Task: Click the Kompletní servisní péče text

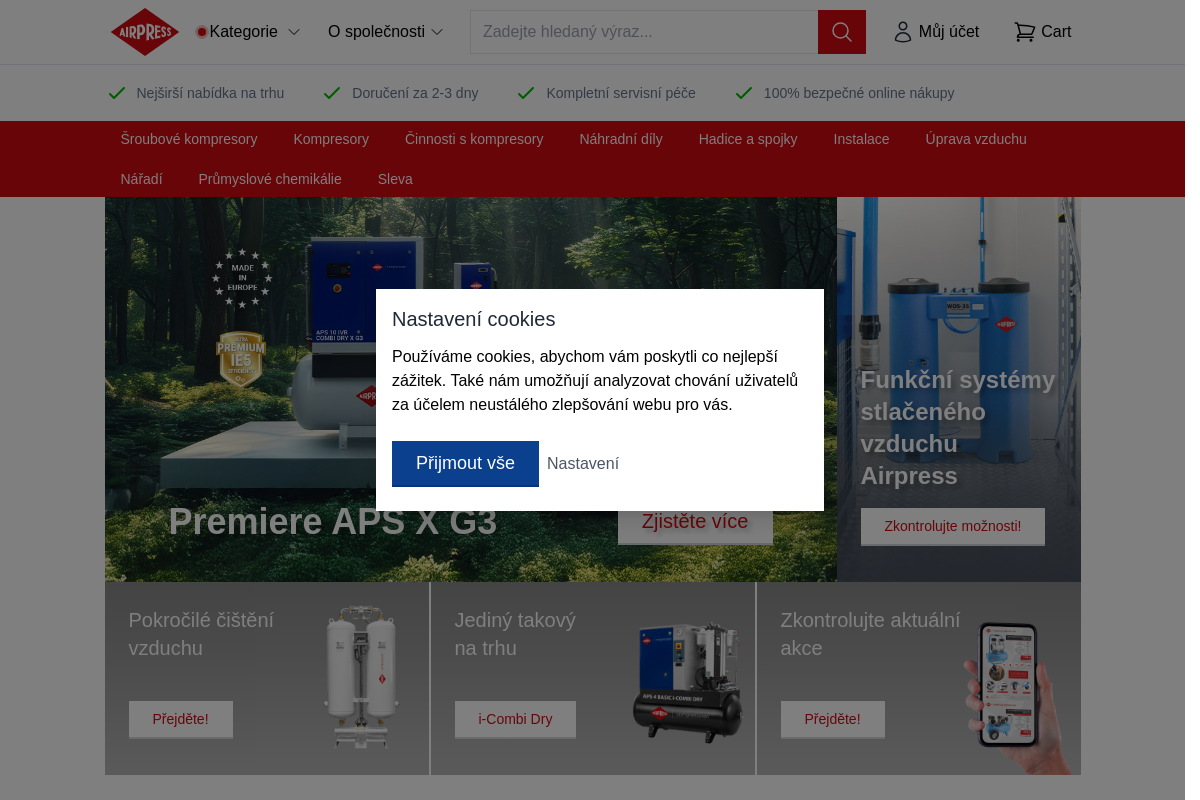Action: [x=621, y=93]
